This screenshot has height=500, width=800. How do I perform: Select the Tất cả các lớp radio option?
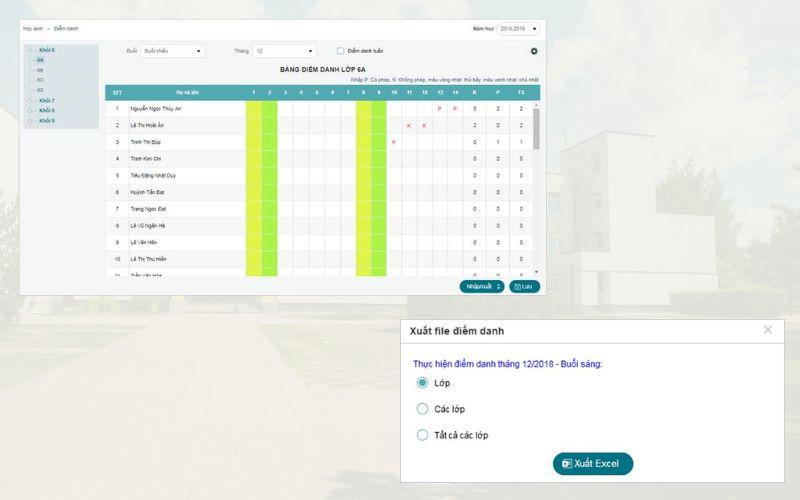coord(422,435)
